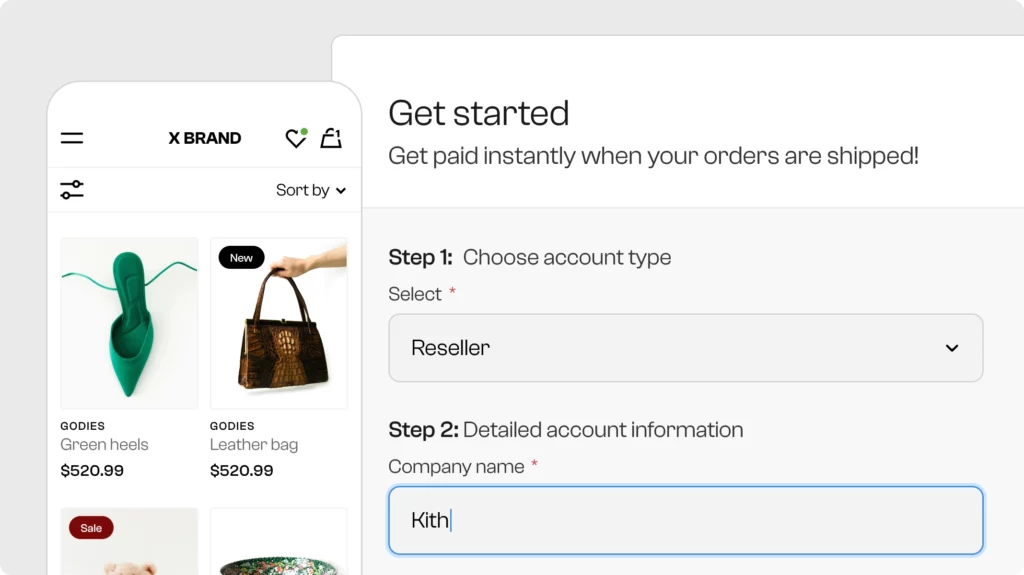Click the Company name label
Image resolution: width=1024 pixels, height=575 pixels.
click(x=456, y=467)
